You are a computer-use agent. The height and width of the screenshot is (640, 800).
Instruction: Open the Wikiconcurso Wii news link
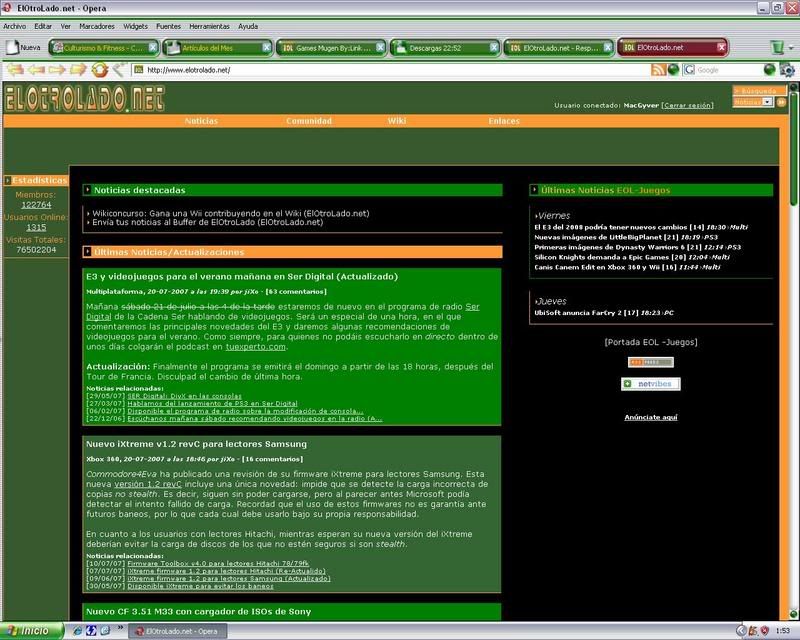coord(231,213)
